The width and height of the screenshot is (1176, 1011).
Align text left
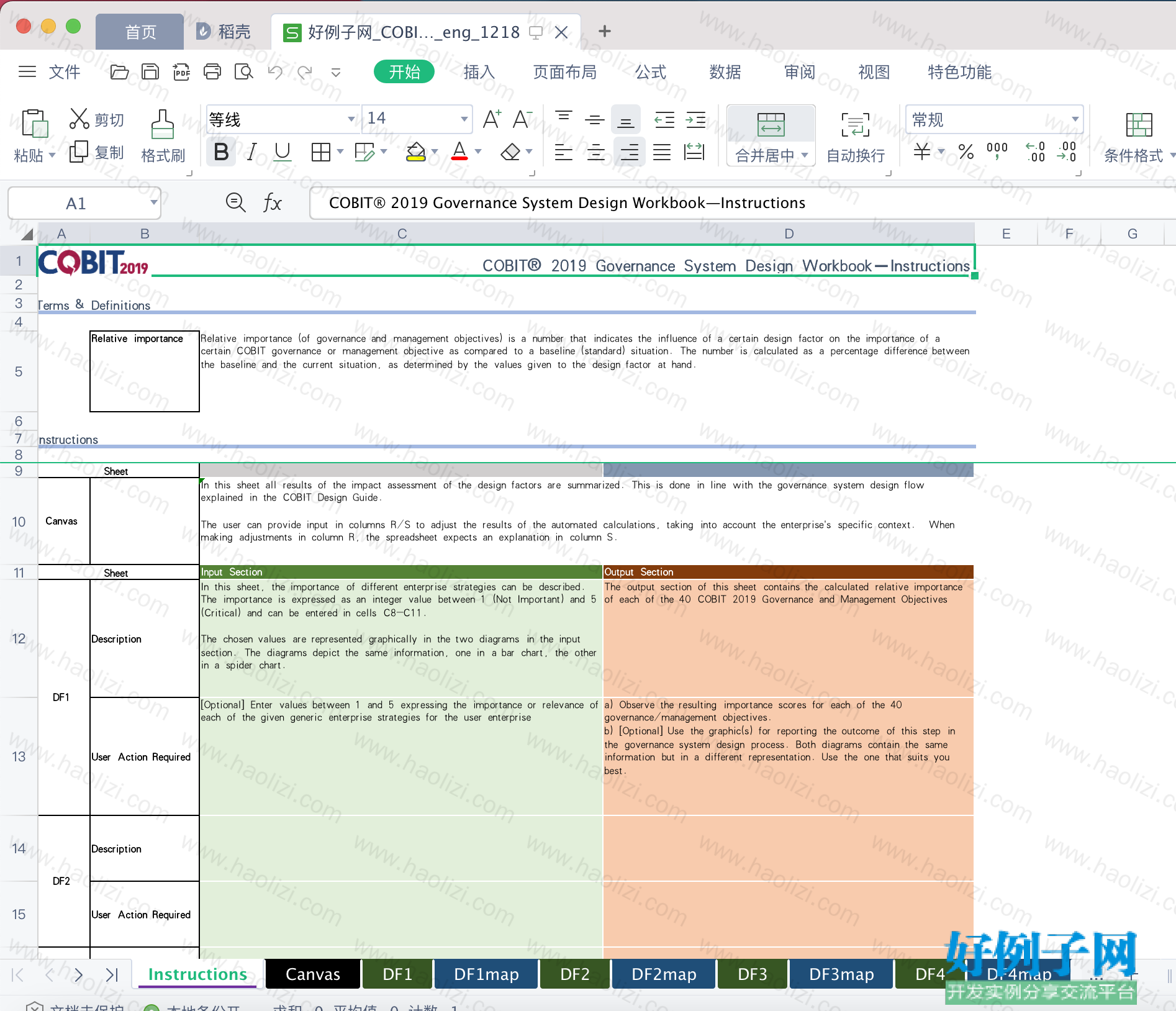(x=564, y=152)
